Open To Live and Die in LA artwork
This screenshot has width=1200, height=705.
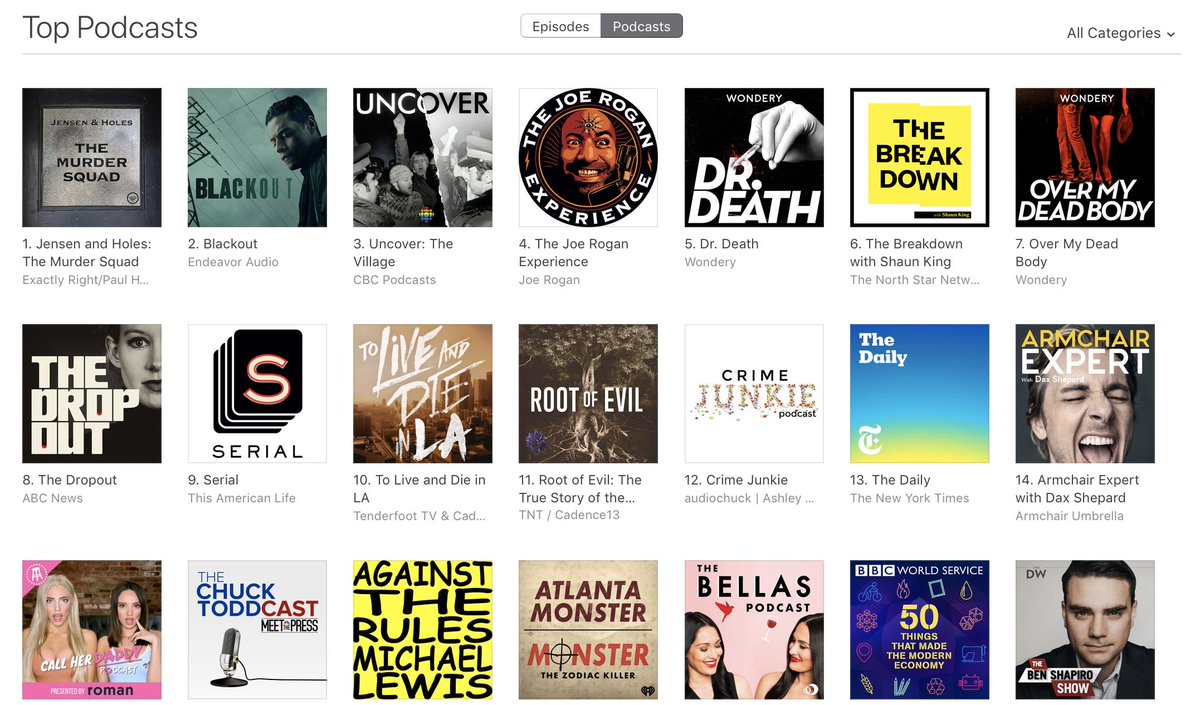pyautogui.click(x=423, y=394)
